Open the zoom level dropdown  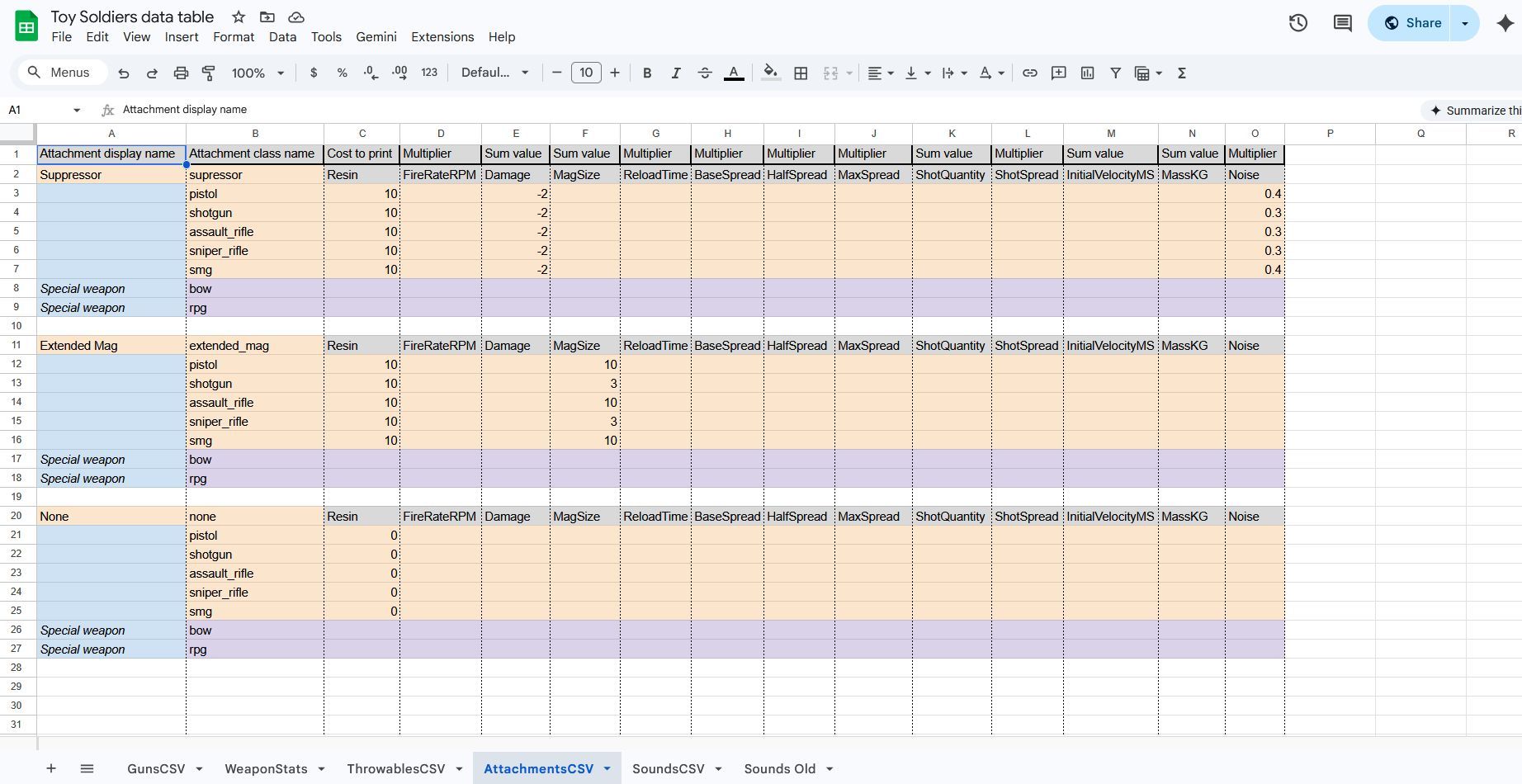tap(256, 73)
